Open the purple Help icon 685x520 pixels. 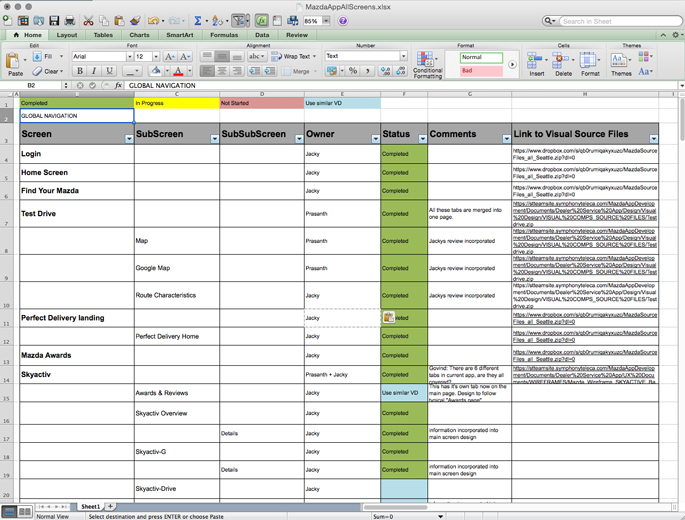point(343,21)
